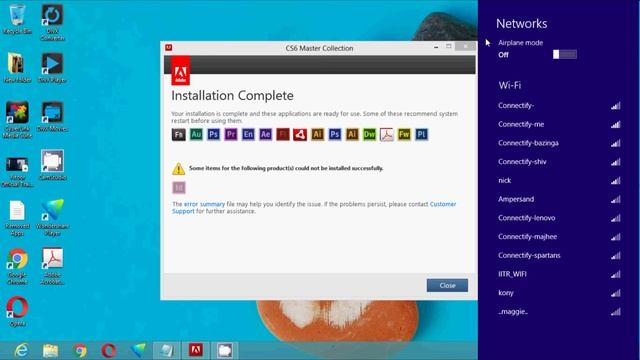Select the DivX Movies desktop shortcut
The height and width of the screenshot is (360, 640).
[x=52, y=117]
